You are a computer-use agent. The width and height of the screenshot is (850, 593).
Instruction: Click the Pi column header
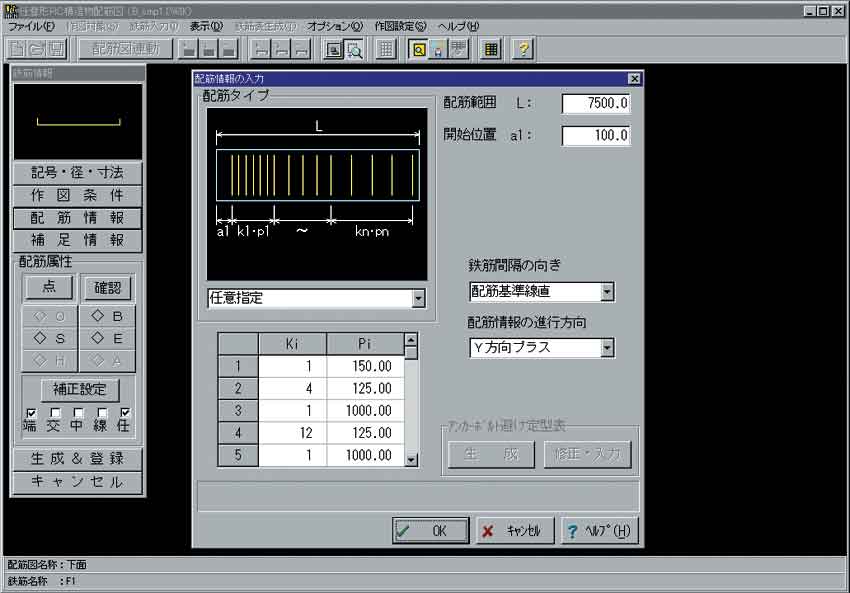tap(365, 344)
